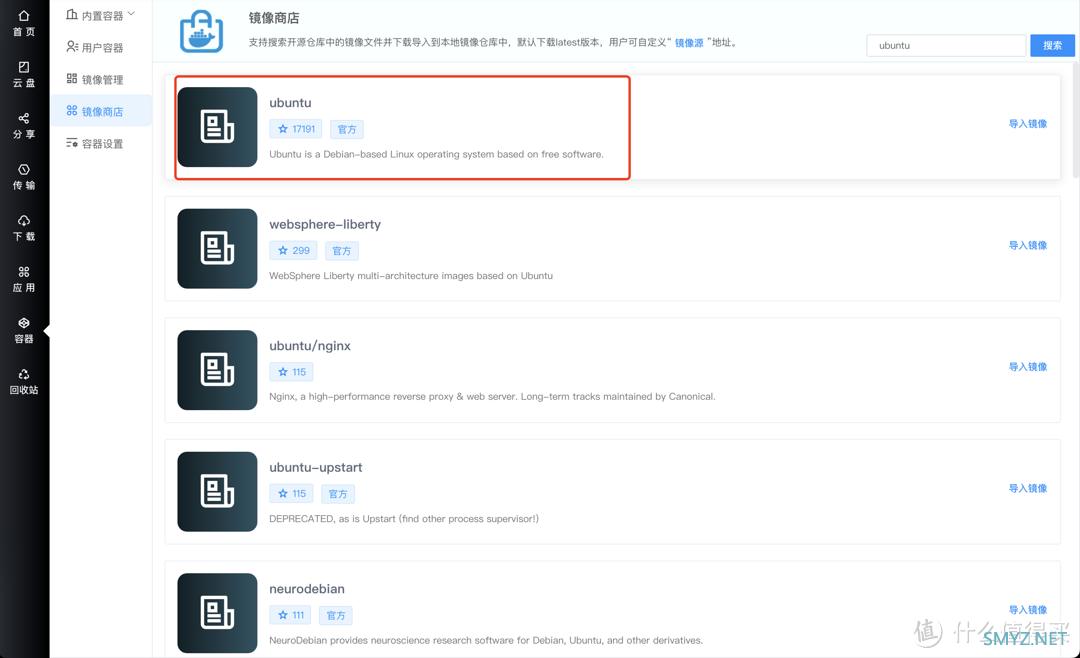
Task: Focus the search box containing ubuntu
Action: click(x=946, y=45)
